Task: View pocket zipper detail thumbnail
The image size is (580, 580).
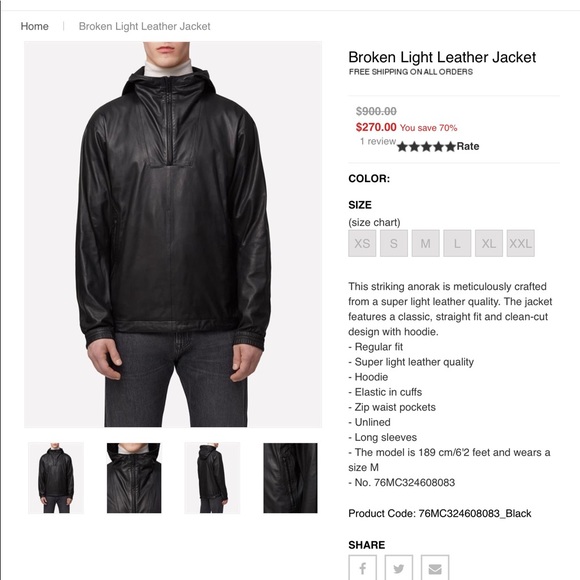Action: pyautogui.click(x=290, y=478)
